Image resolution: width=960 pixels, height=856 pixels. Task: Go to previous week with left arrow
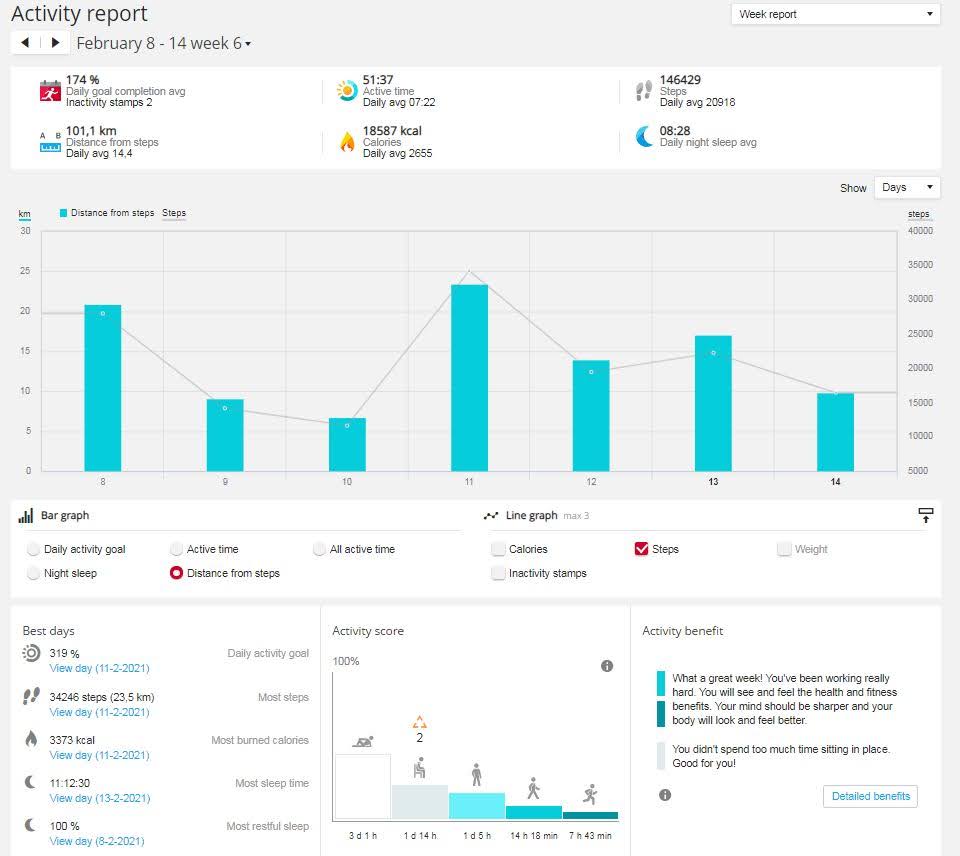(25, 43)
